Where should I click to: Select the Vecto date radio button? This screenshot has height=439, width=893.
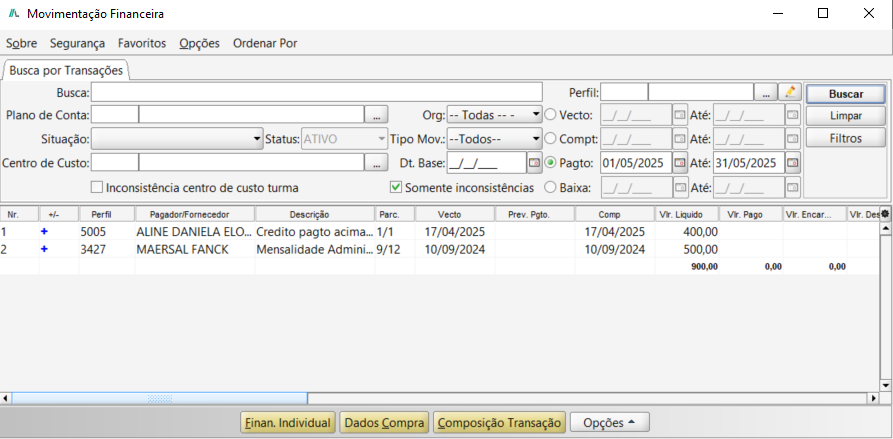click(x=550, y=115)
